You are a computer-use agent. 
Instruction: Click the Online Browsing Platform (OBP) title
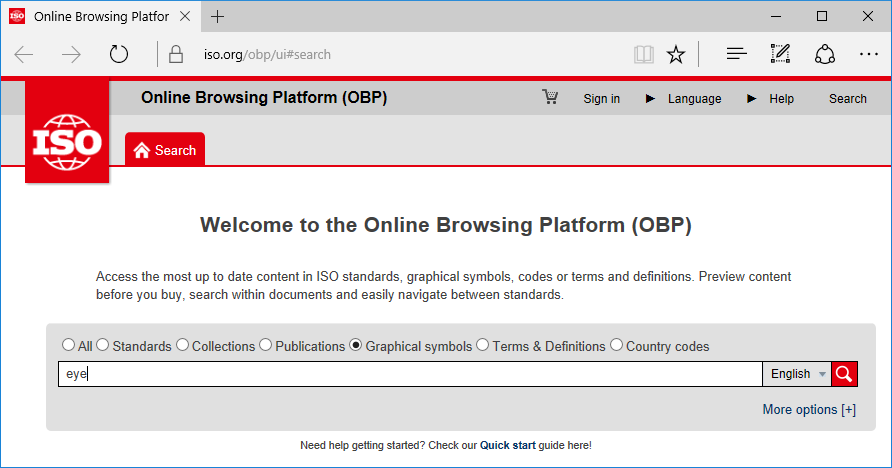click(x=264, y=98)
